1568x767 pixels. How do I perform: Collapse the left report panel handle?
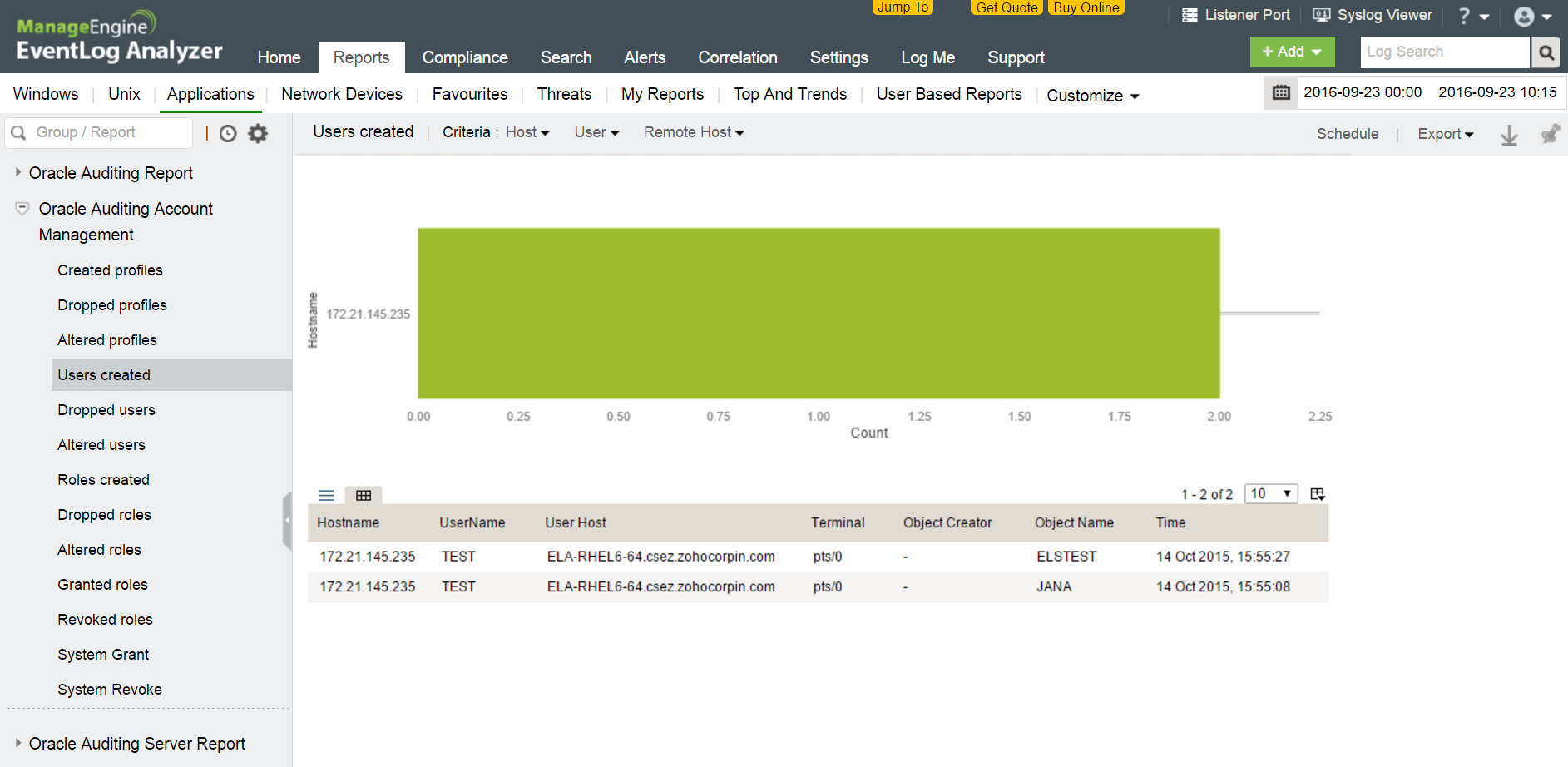click(x=287, y=521)
